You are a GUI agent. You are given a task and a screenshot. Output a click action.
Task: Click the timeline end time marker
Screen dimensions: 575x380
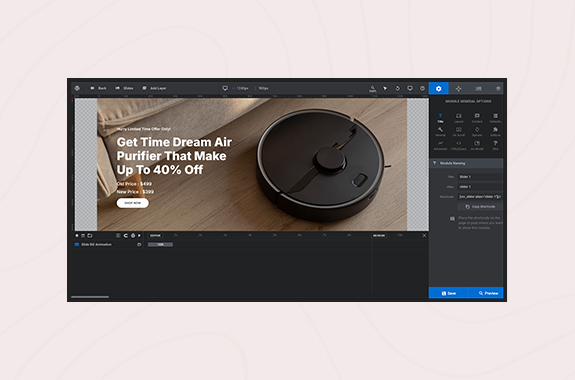coord(379,235)
